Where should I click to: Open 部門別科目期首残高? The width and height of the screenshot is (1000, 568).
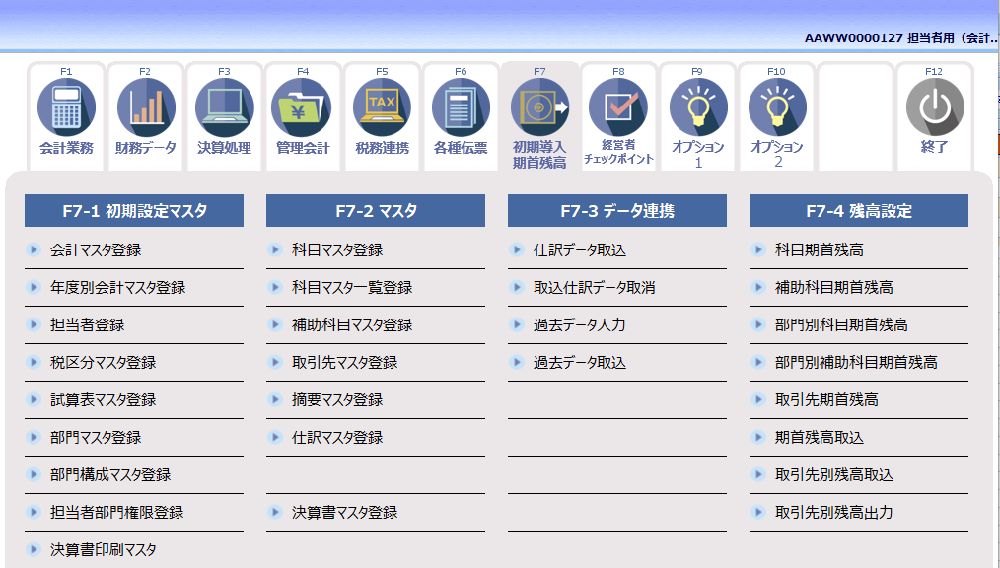point(841,325)
